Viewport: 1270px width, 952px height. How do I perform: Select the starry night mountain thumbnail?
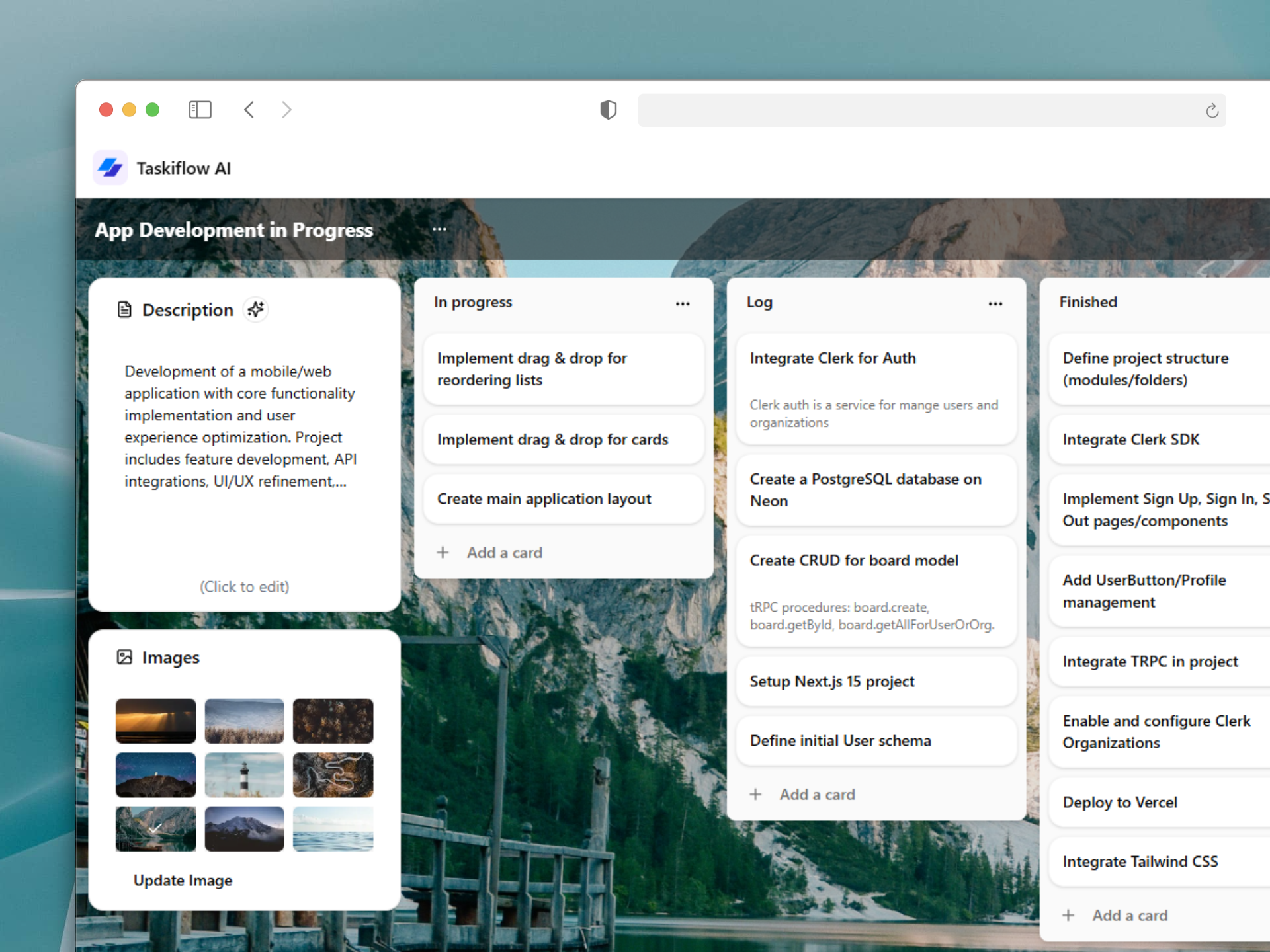pyautogui.click(x=155, y=775)
